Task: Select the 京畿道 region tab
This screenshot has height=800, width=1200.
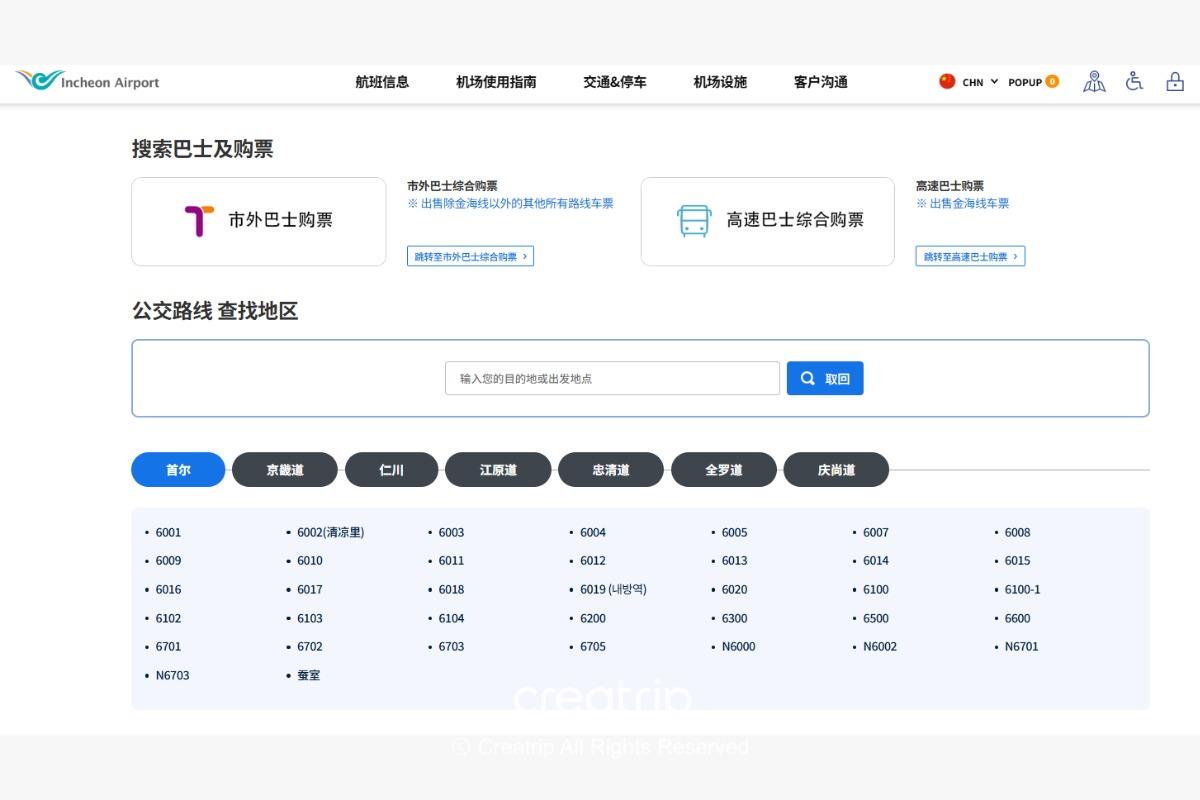Action: (x=285, y=470)
